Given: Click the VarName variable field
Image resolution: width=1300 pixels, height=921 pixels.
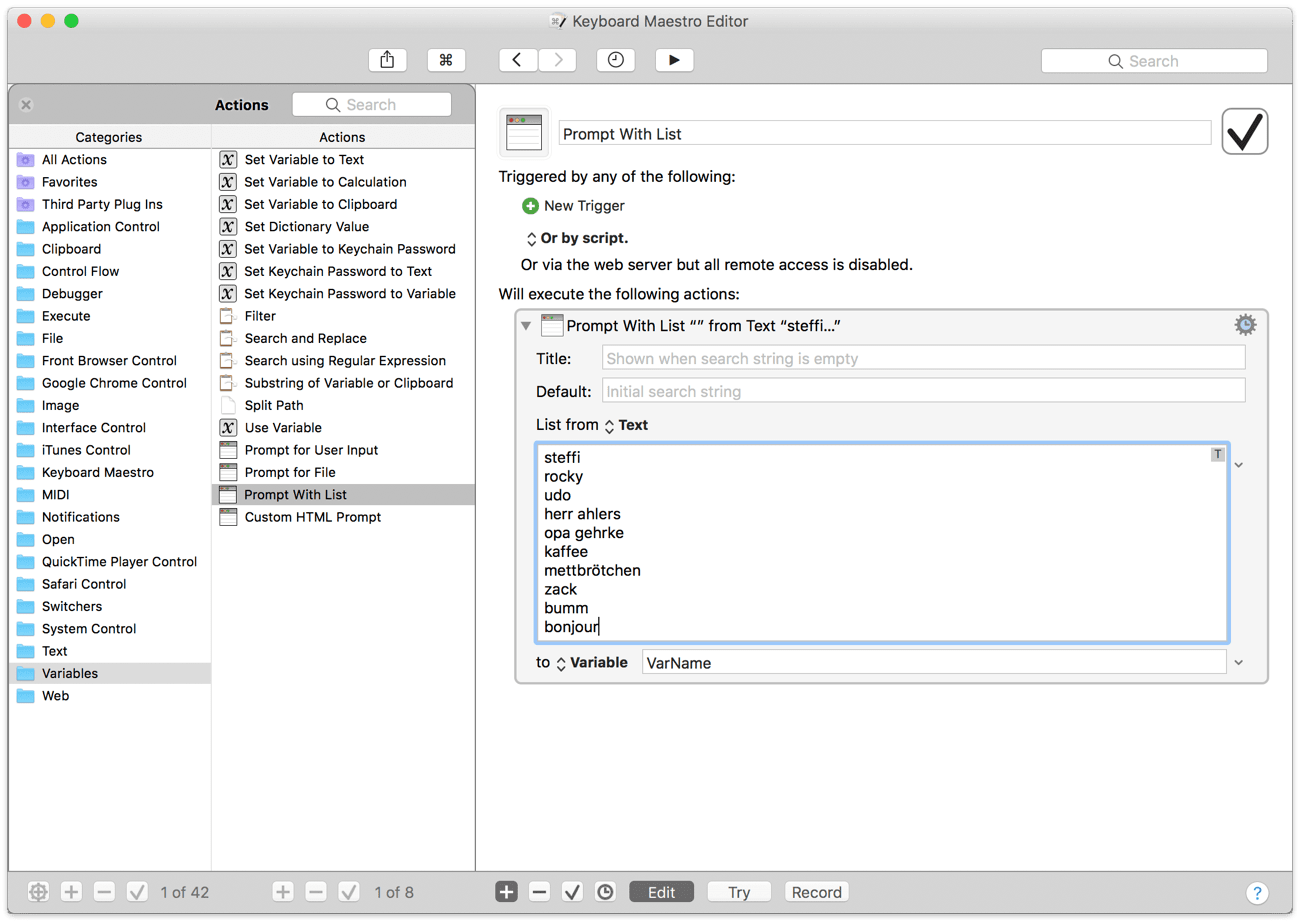Looking at the screenshot, I should pos(933,662).
